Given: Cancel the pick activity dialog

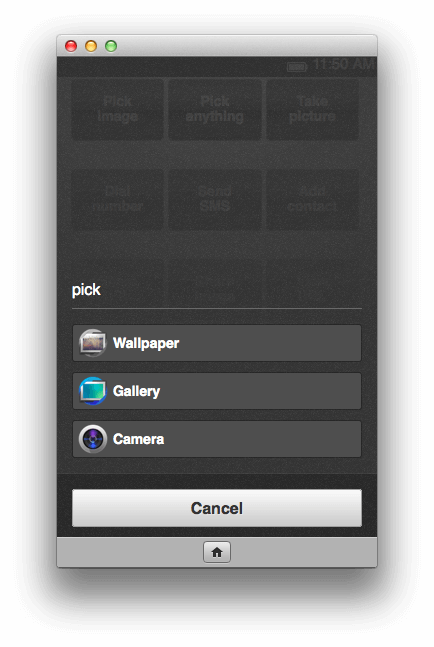Looking at the screenshot, I should [x=217, y=508].
